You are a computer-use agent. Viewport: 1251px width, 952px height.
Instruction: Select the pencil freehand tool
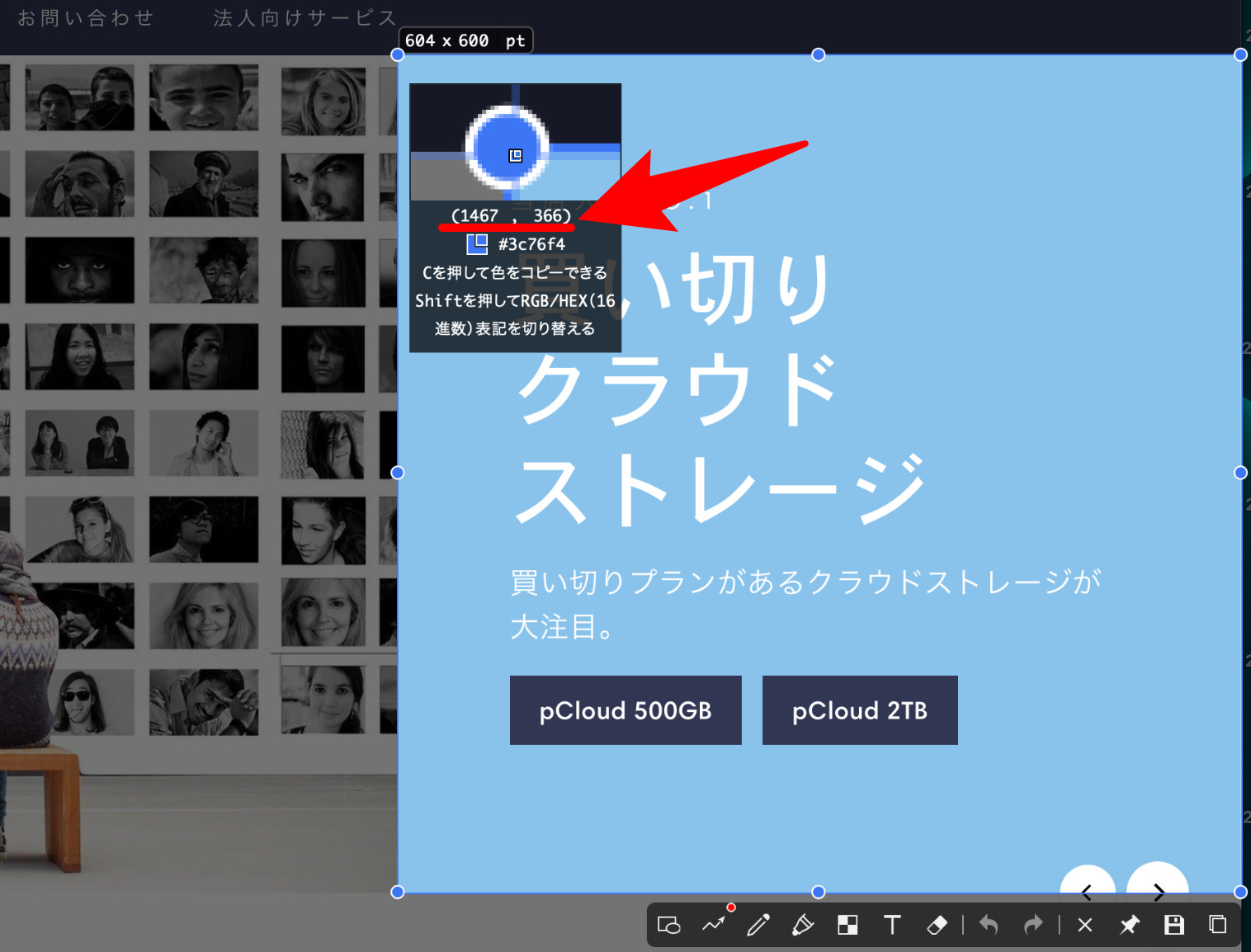click(x=758, y=925)
